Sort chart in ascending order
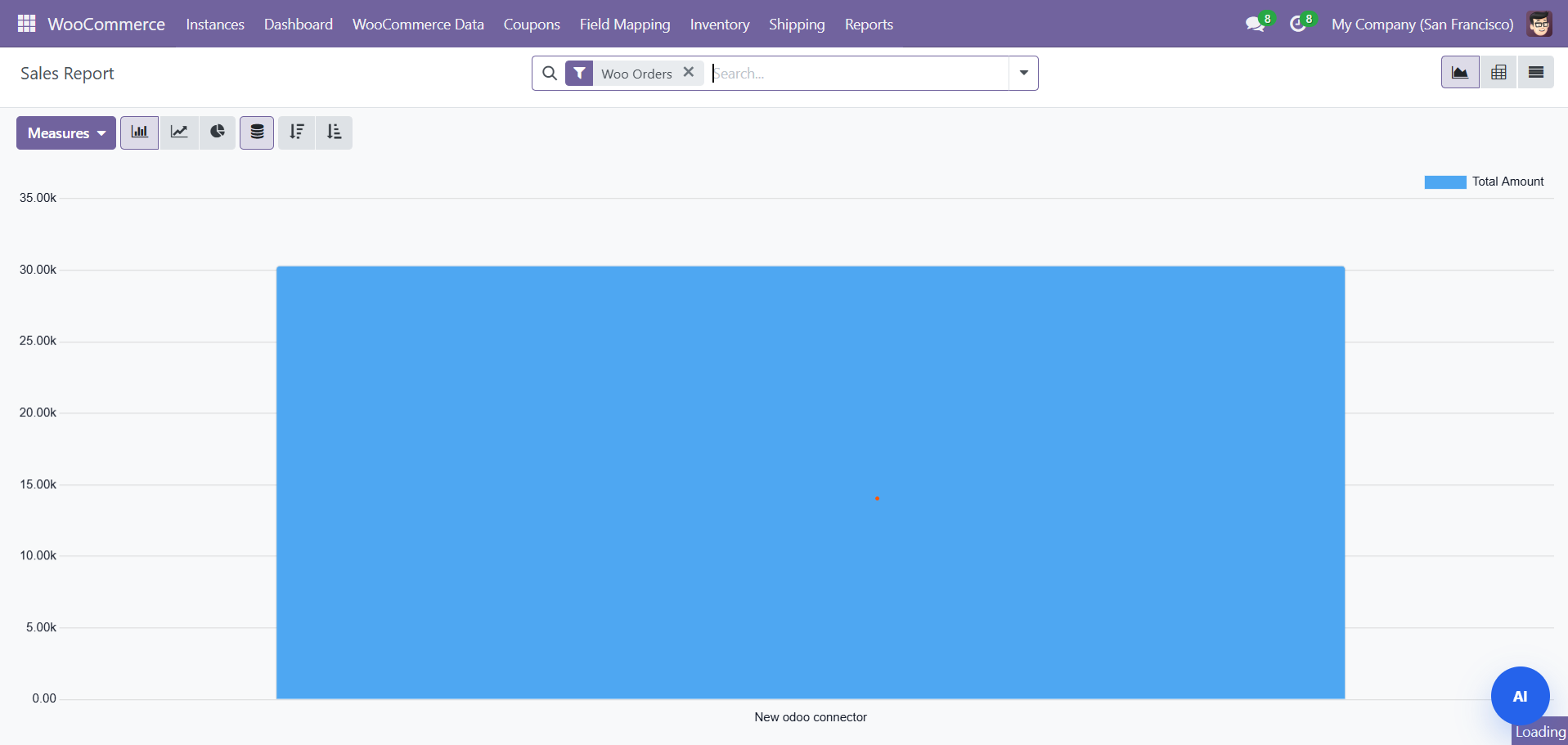 pyautogui.click(x=335, y=132)
